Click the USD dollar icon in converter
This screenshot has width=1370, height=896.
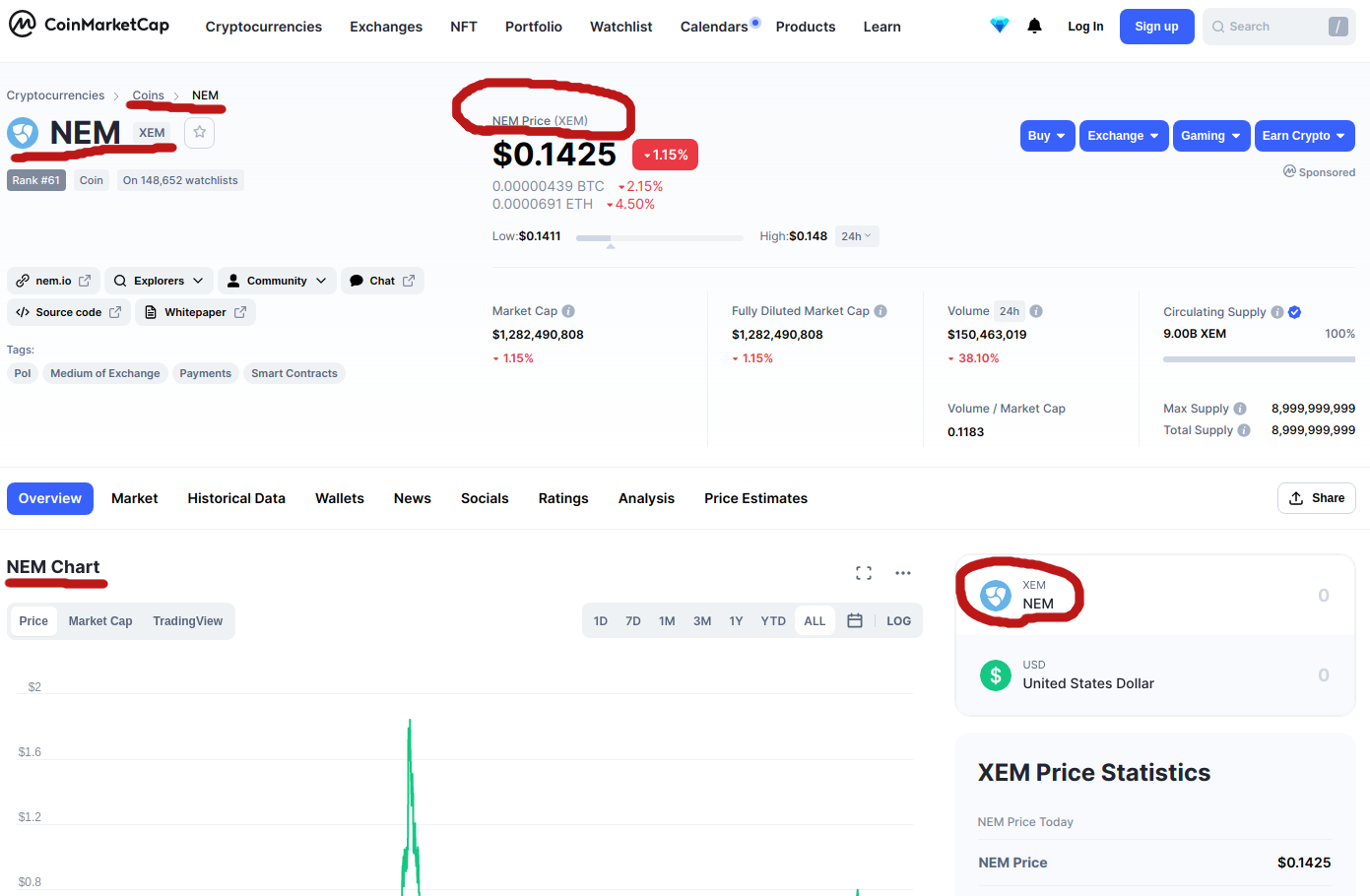996,675
